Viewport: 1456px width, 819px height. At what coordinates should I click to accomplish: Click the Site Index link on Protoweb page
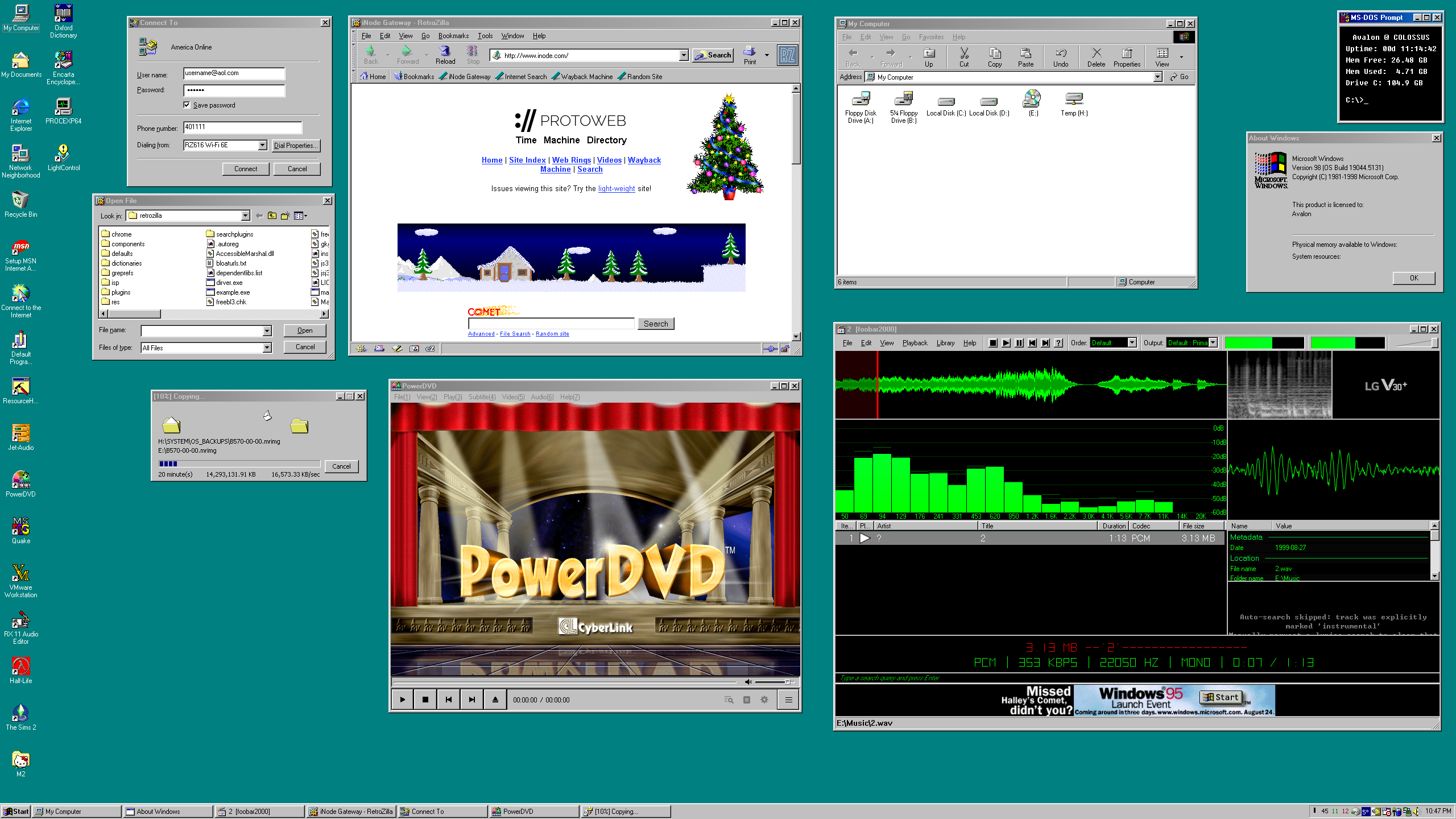click(527, 160)
